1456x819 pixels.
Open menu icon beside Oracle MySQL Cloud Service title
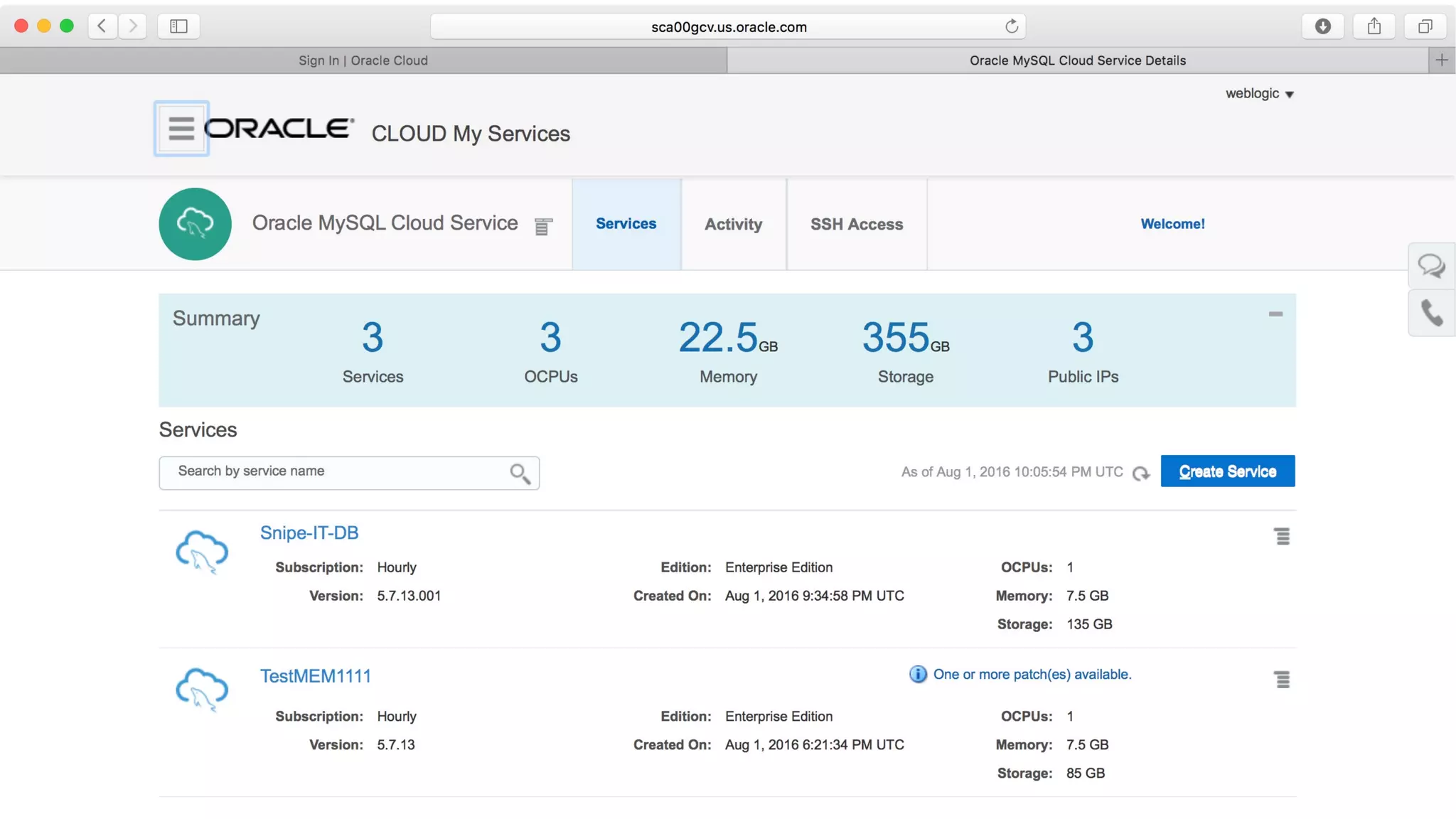click(543, 227)
